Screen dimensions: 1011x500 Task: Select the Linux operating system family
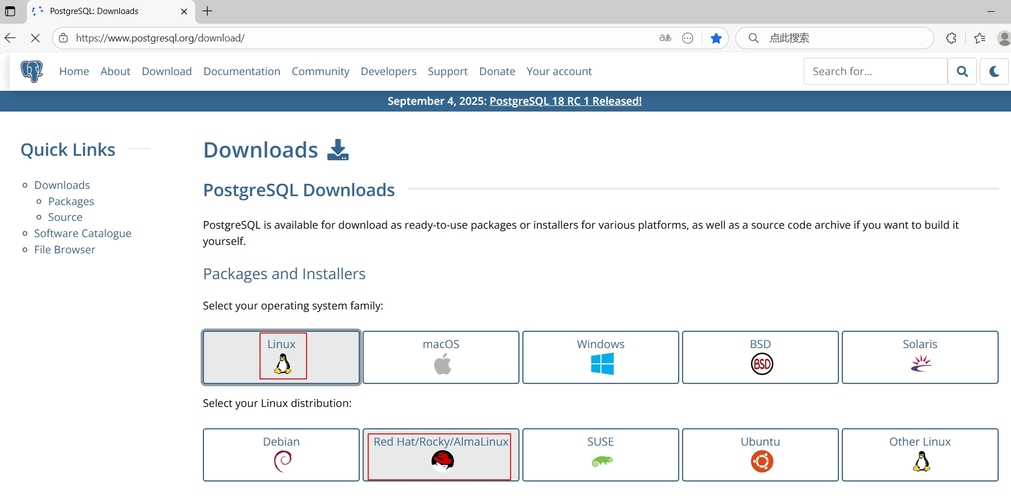click(x=281, y=357)
